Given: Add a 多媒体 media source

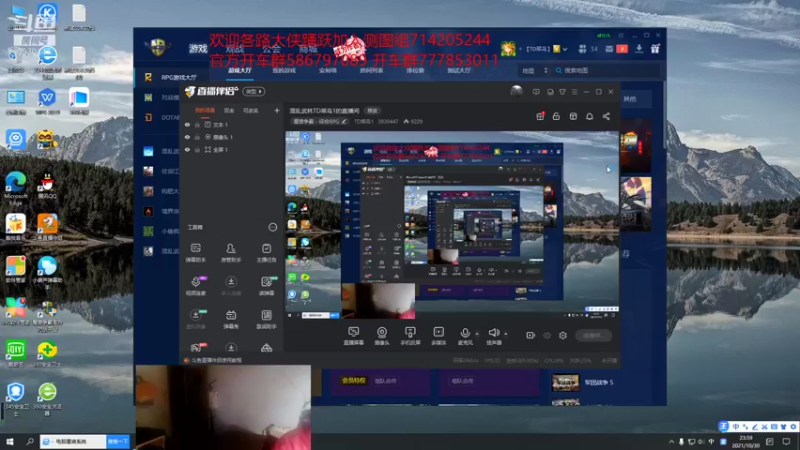Looking at the screenshot, I should pyautogui.click(x=438, y=336).
